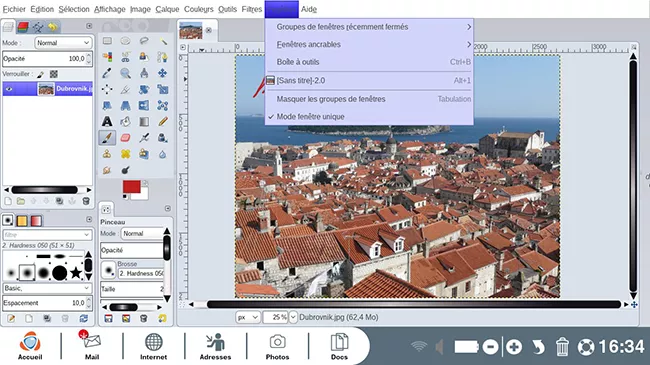Select the Blend gradient tool
Viewport: 650px width, 365px height.
click(144, 122)
